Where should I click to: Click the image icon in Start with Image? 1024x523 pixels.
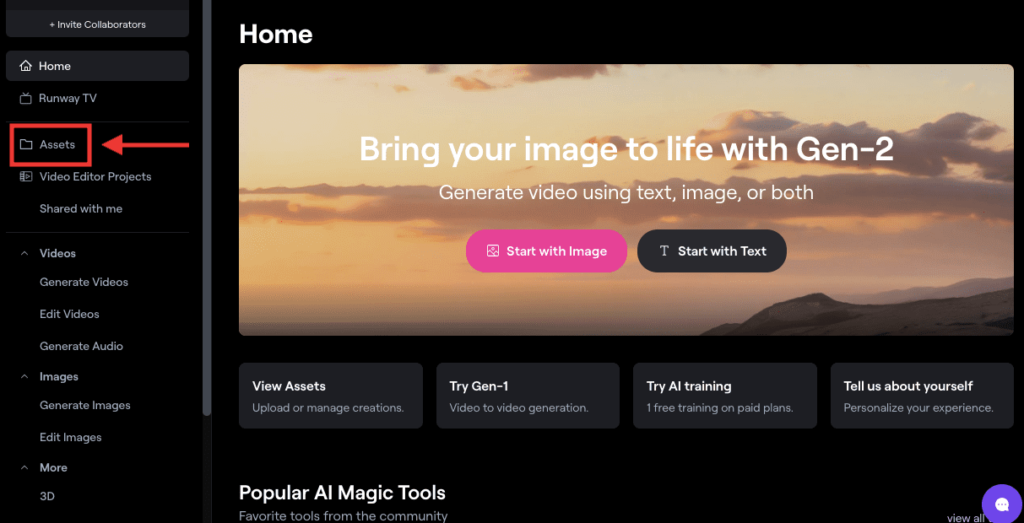click(x=493, y=251)
